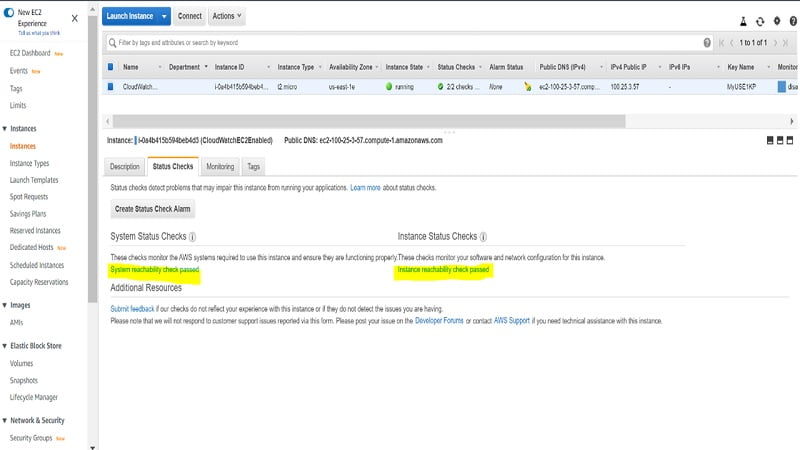Click the help question mark icon at top right

(x=793, y=21)
